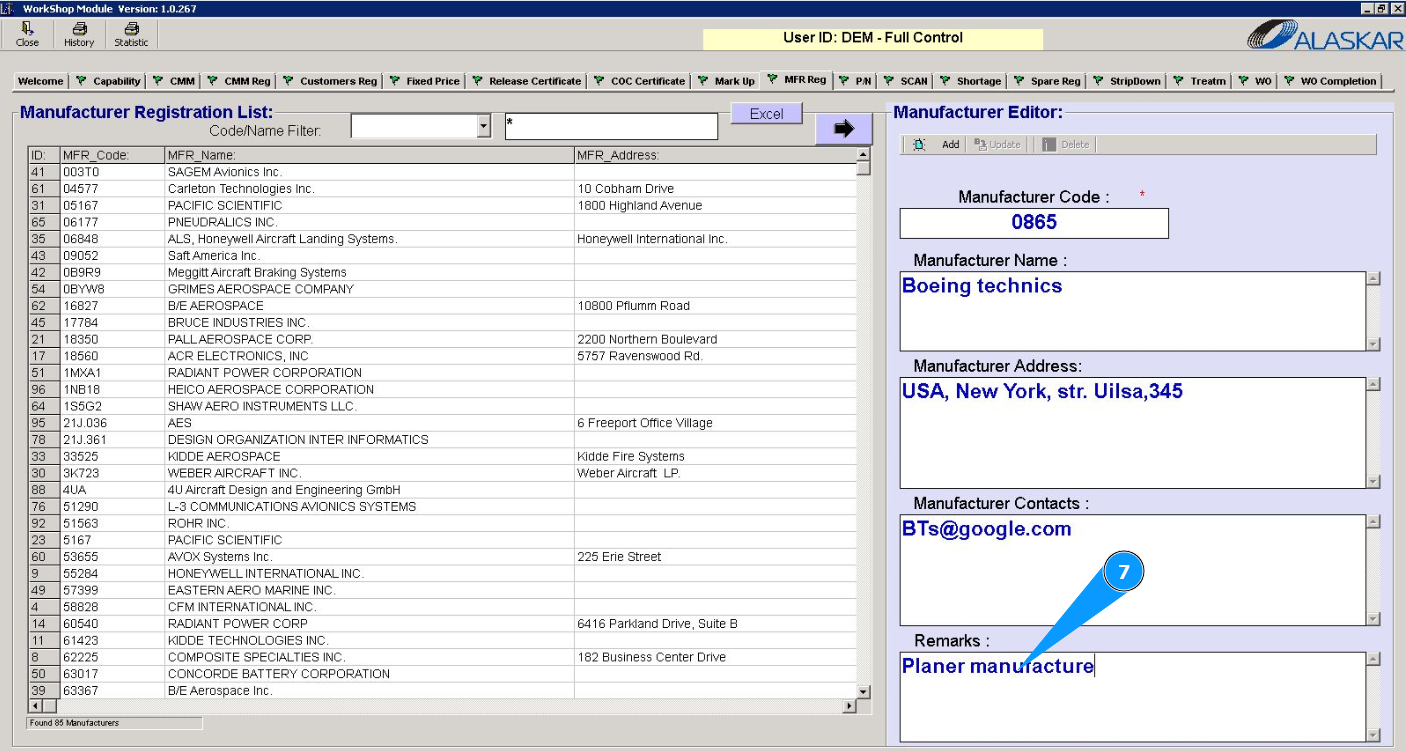1406x751 pixels.
Task: Switch to the WO tab
Action: coord(1255,81)
